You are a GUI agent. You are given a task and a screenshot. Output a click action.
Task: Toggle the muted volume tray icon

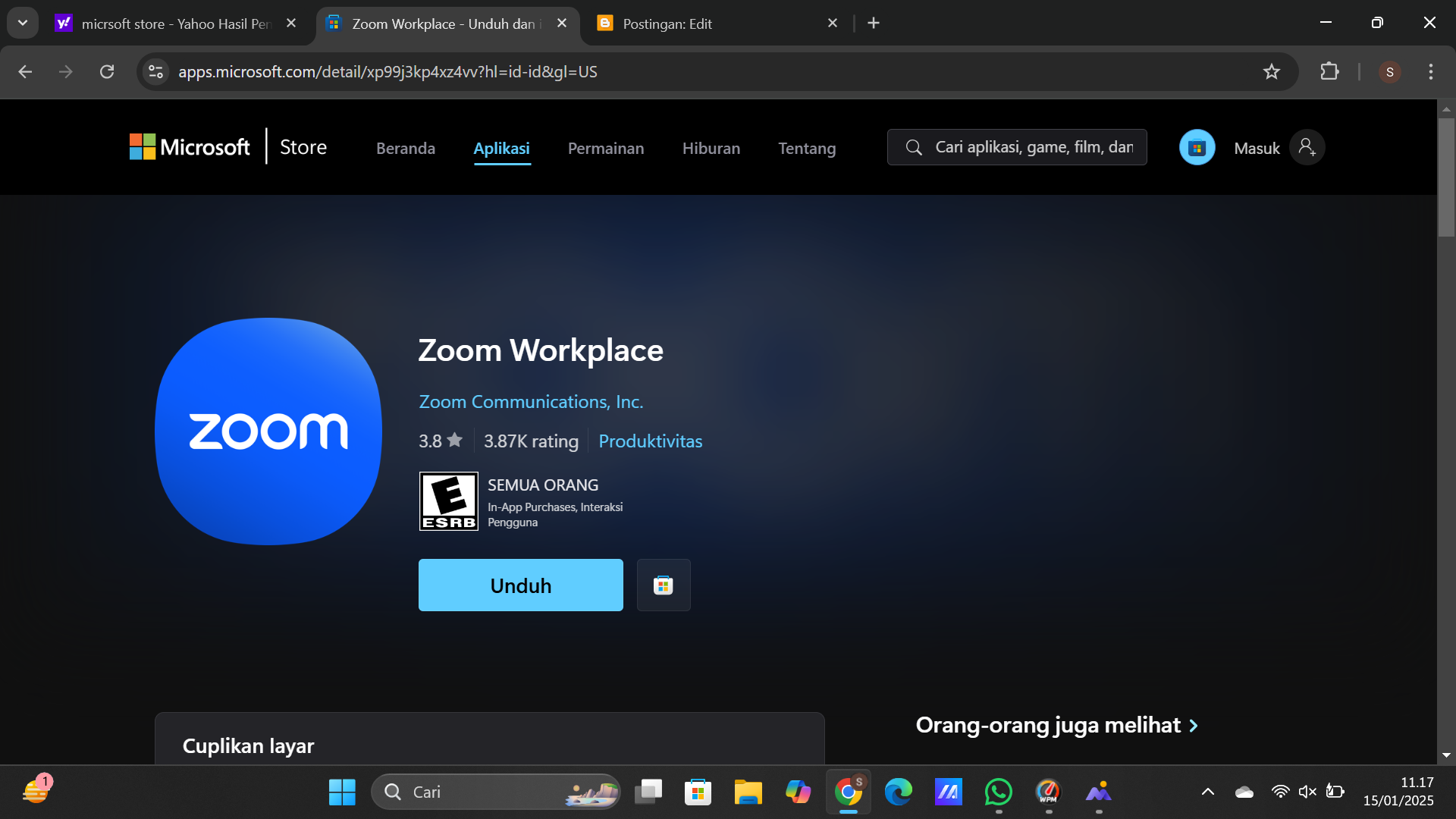click(x=1307, y=792)
